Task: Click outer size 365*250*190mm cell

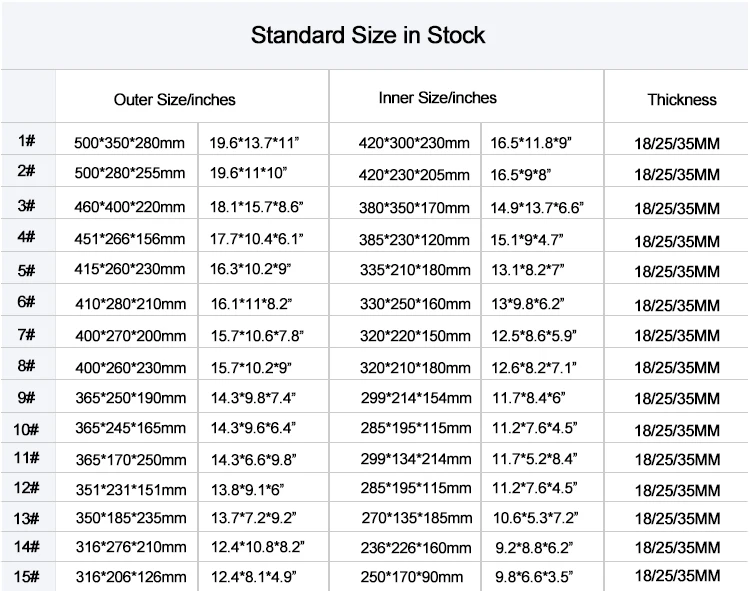Action: (129, 399)
